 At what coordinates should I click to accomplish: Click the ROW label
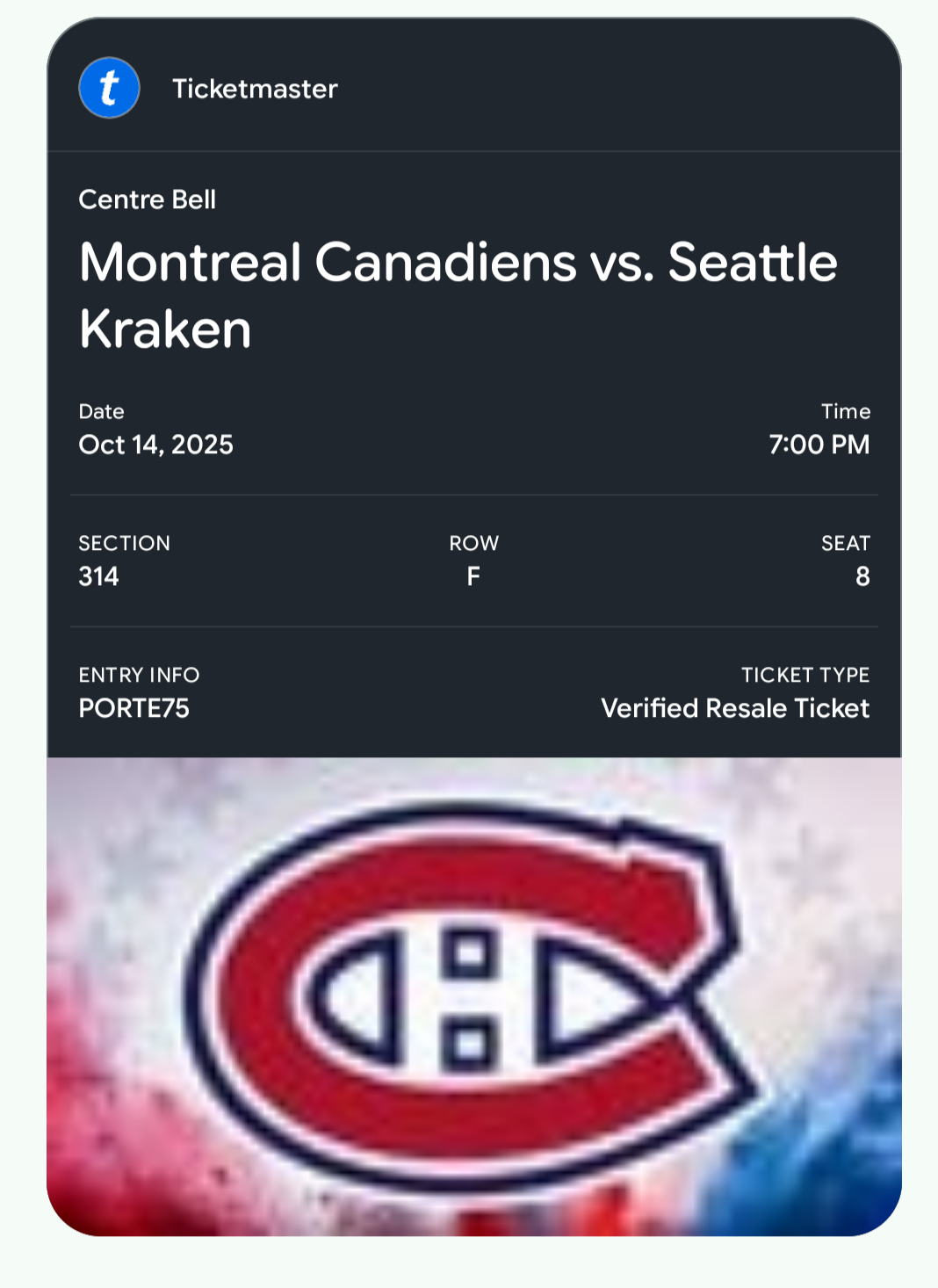tap(473, 543)
